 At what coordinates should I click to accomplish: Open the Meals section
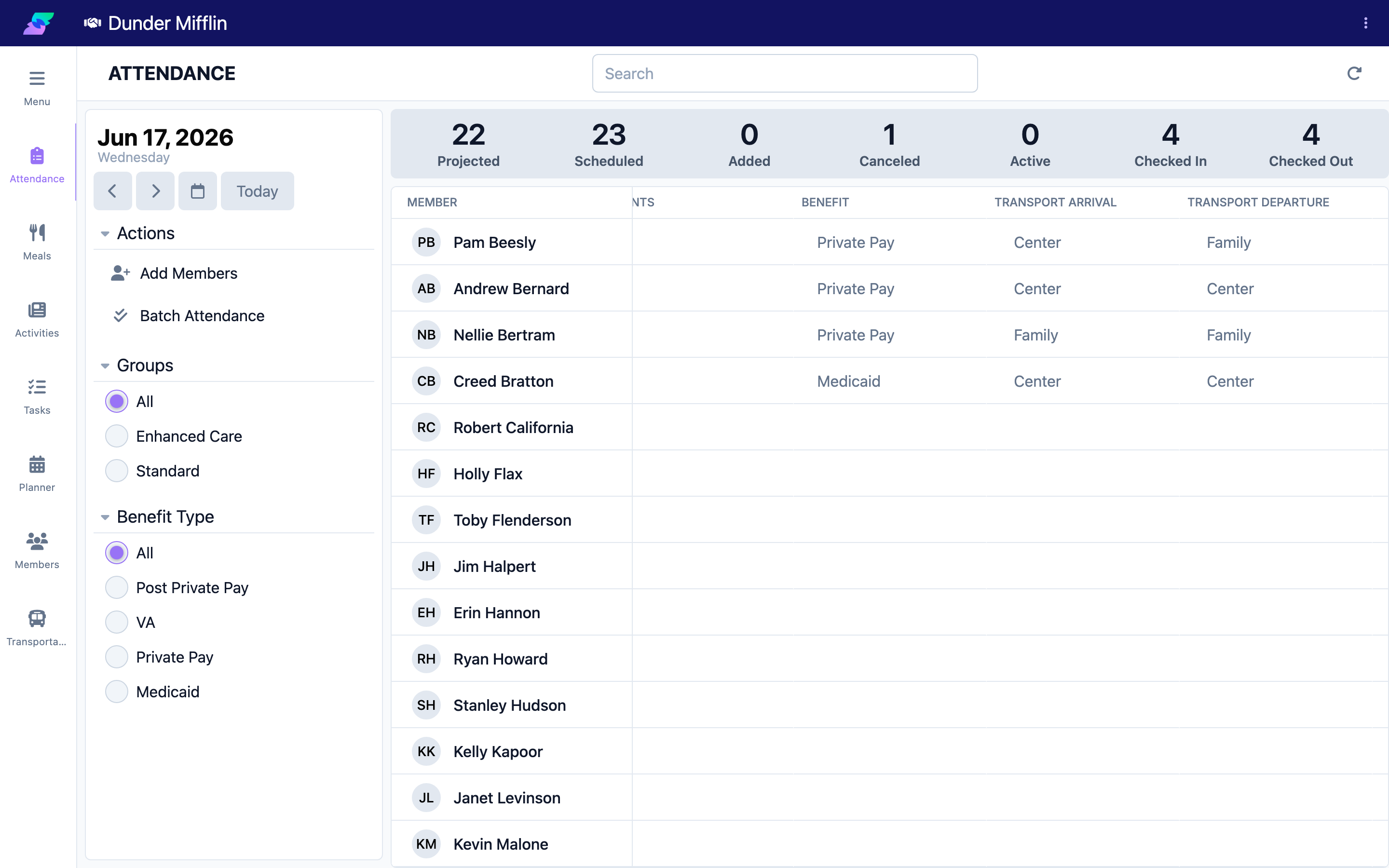pyautogui.click(x=37, y=242)
